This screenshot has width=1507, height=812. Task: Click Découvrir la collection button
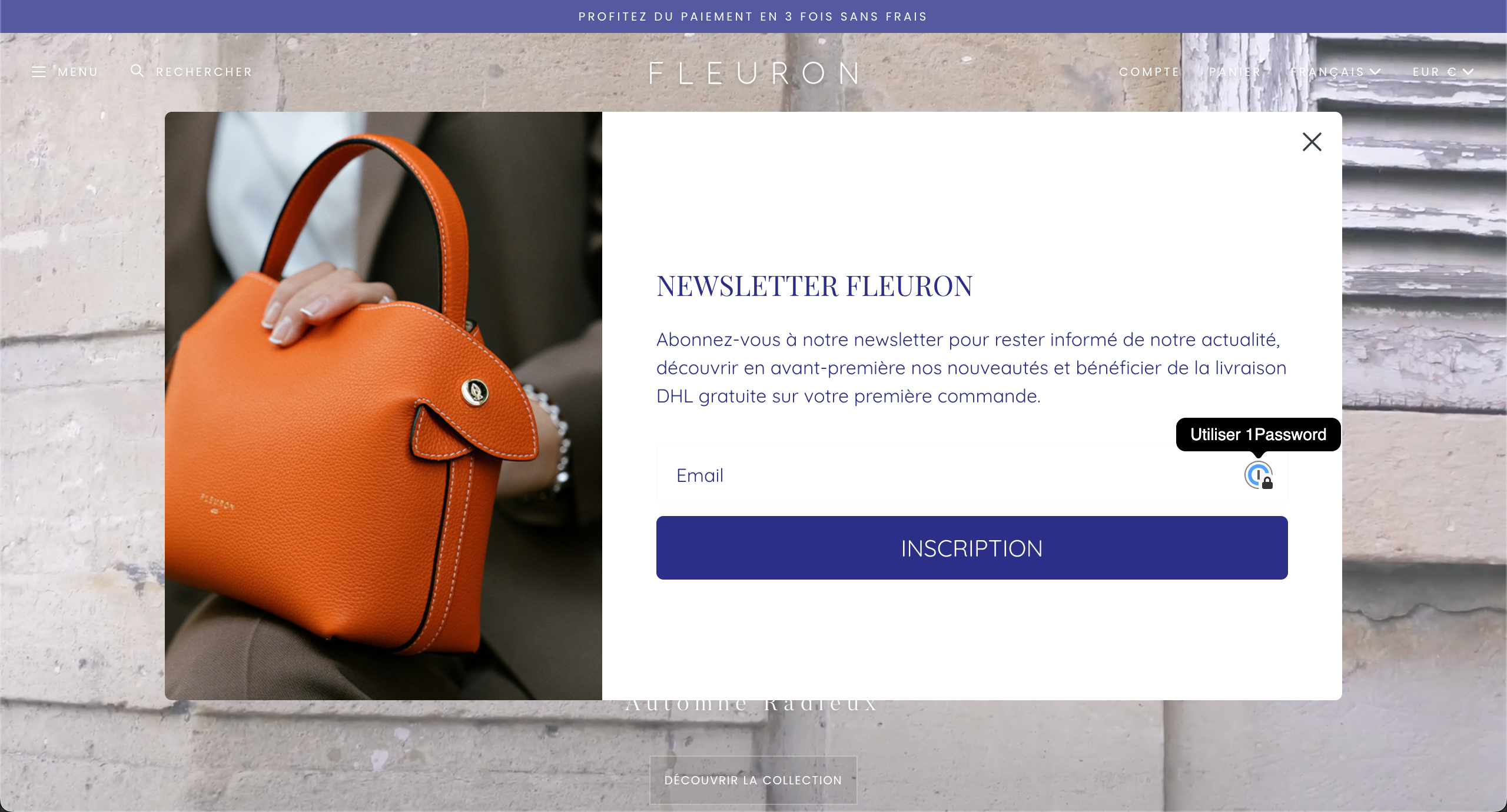(753, 780)
